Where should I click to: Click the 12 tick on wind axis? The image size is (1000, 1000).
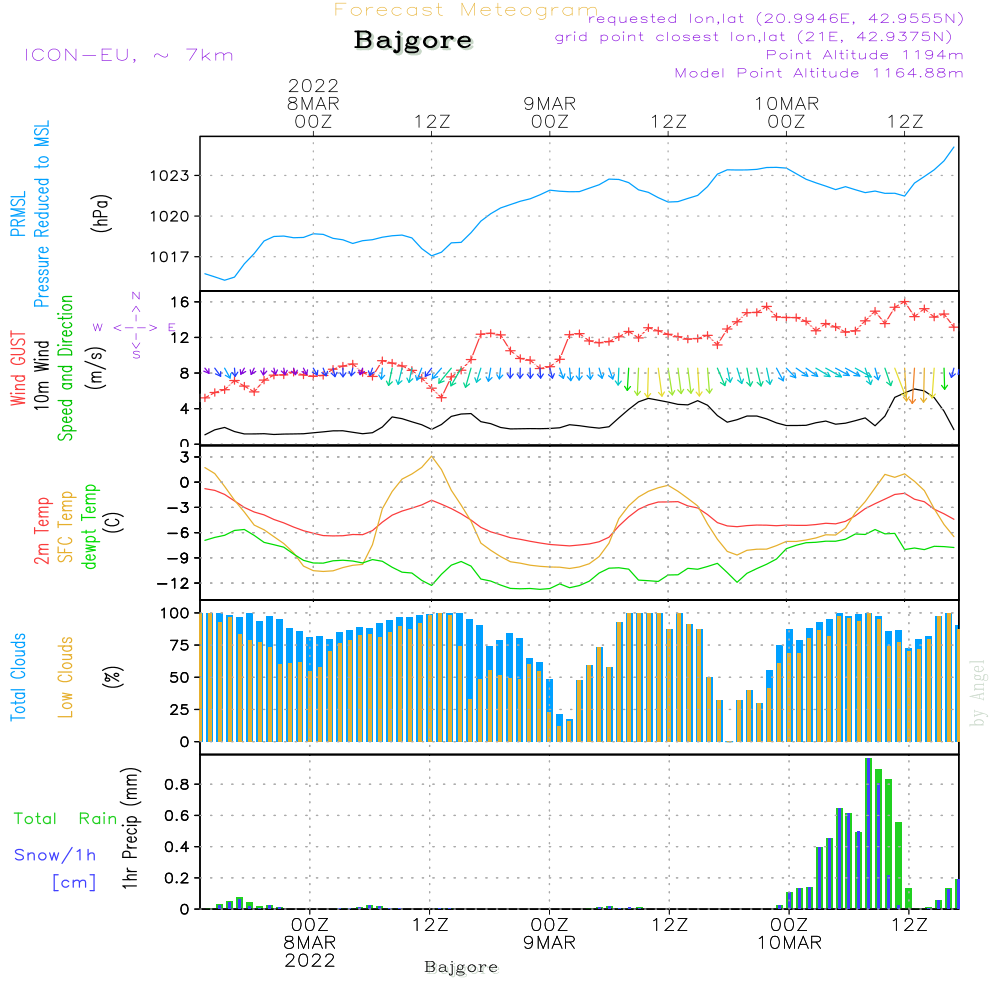coord(180,338)
